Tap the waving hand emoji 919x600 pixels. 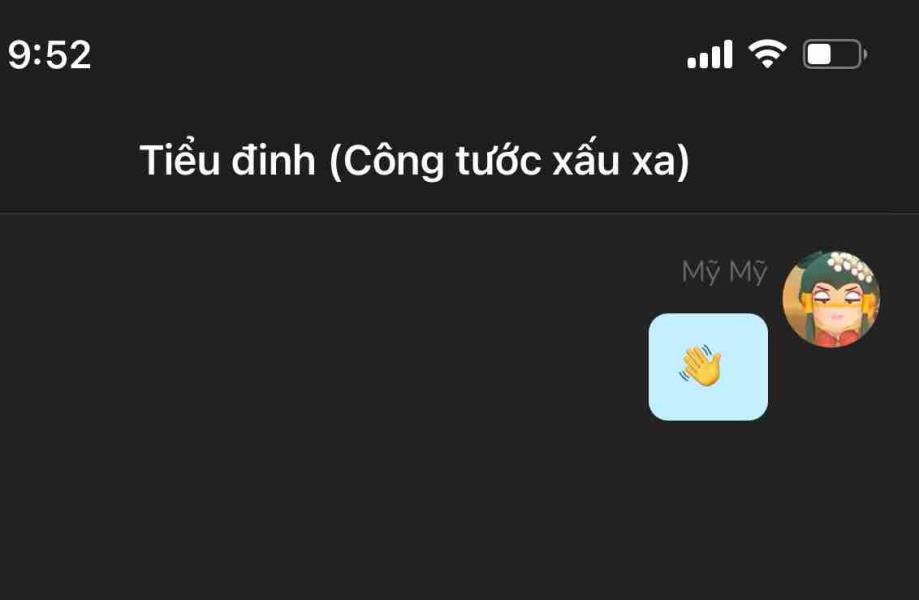(x=701, y=366)
